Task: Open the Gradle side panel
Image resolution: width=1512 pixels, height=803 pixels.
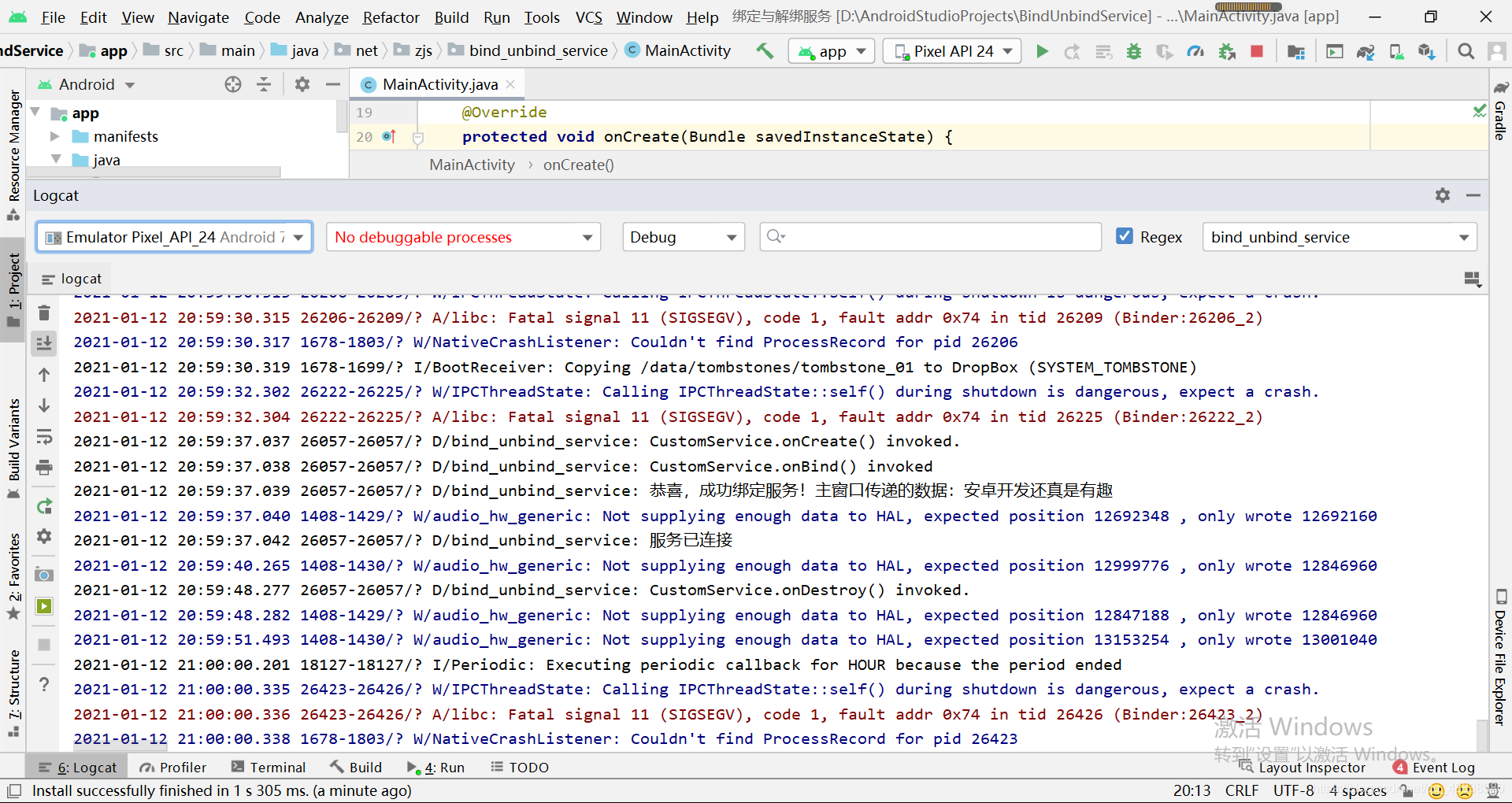Action: click(x=1500, y=111)
